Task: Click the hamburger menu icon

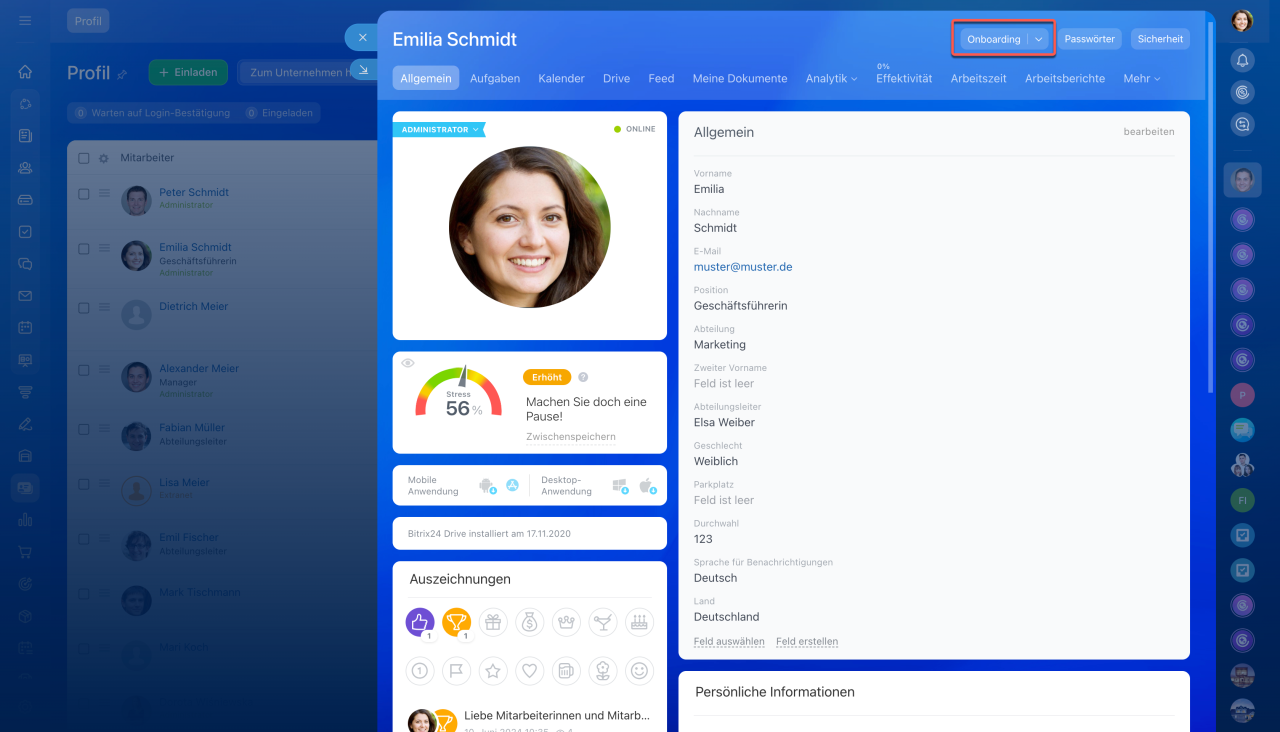Action: [x=25, y=20]
